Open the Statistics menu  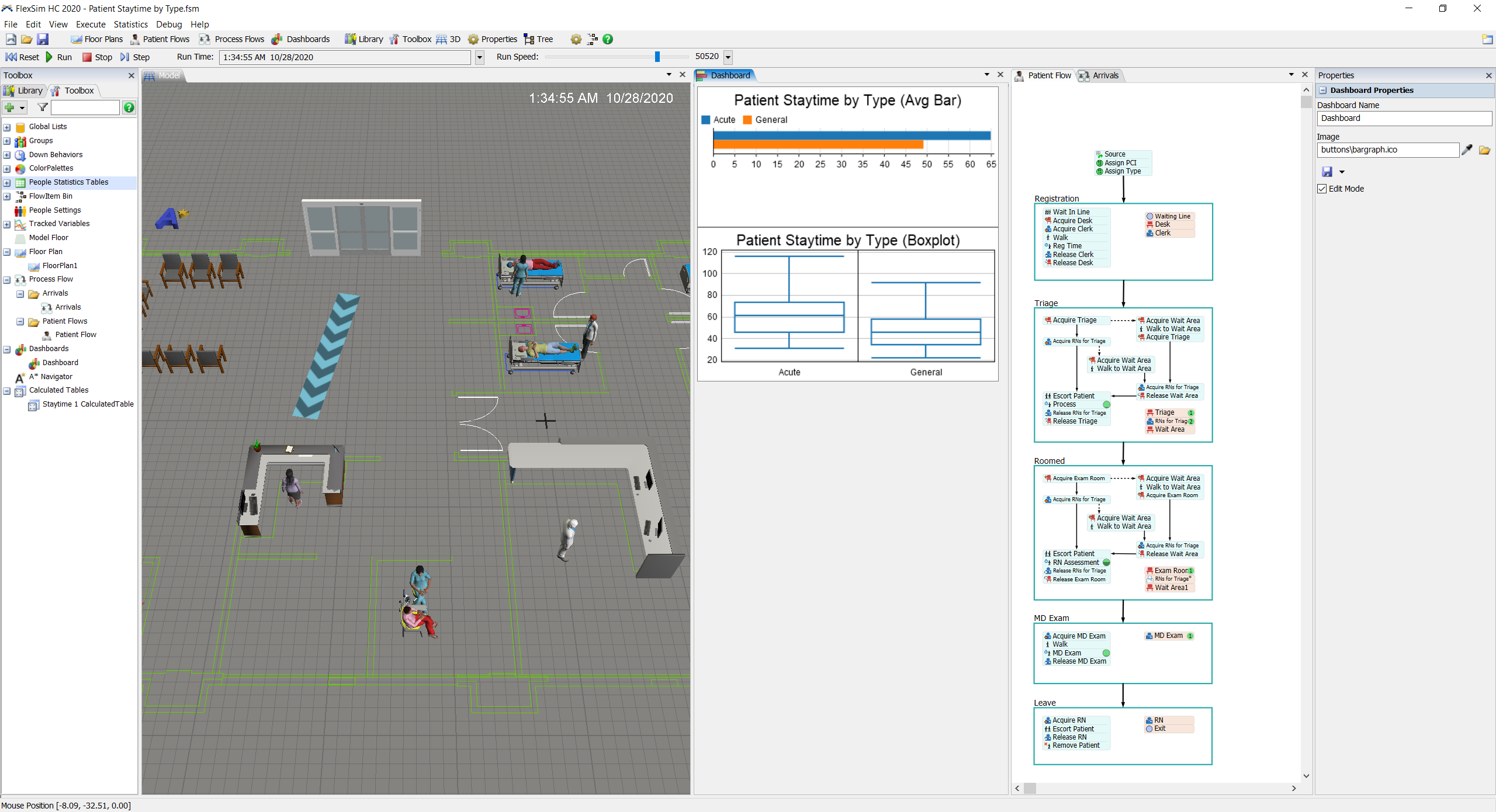click(x=130, y=25)
